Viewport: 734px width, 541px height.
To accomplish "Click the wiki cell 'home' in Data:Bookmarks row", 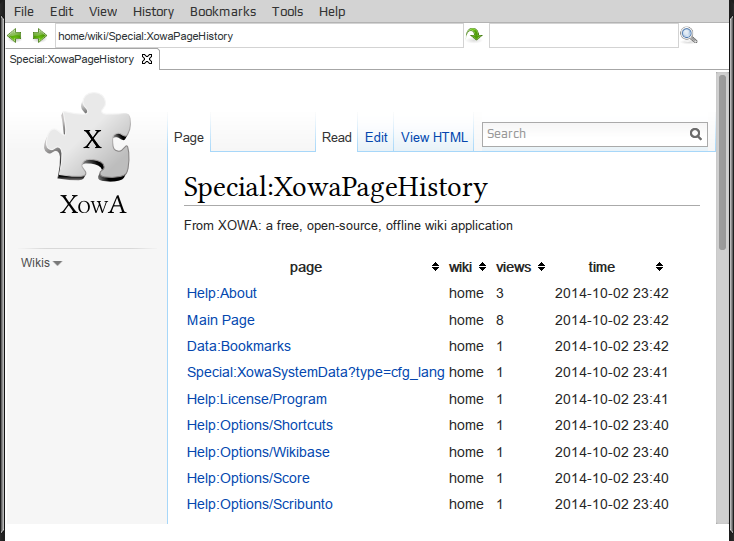I will [466, 346].
